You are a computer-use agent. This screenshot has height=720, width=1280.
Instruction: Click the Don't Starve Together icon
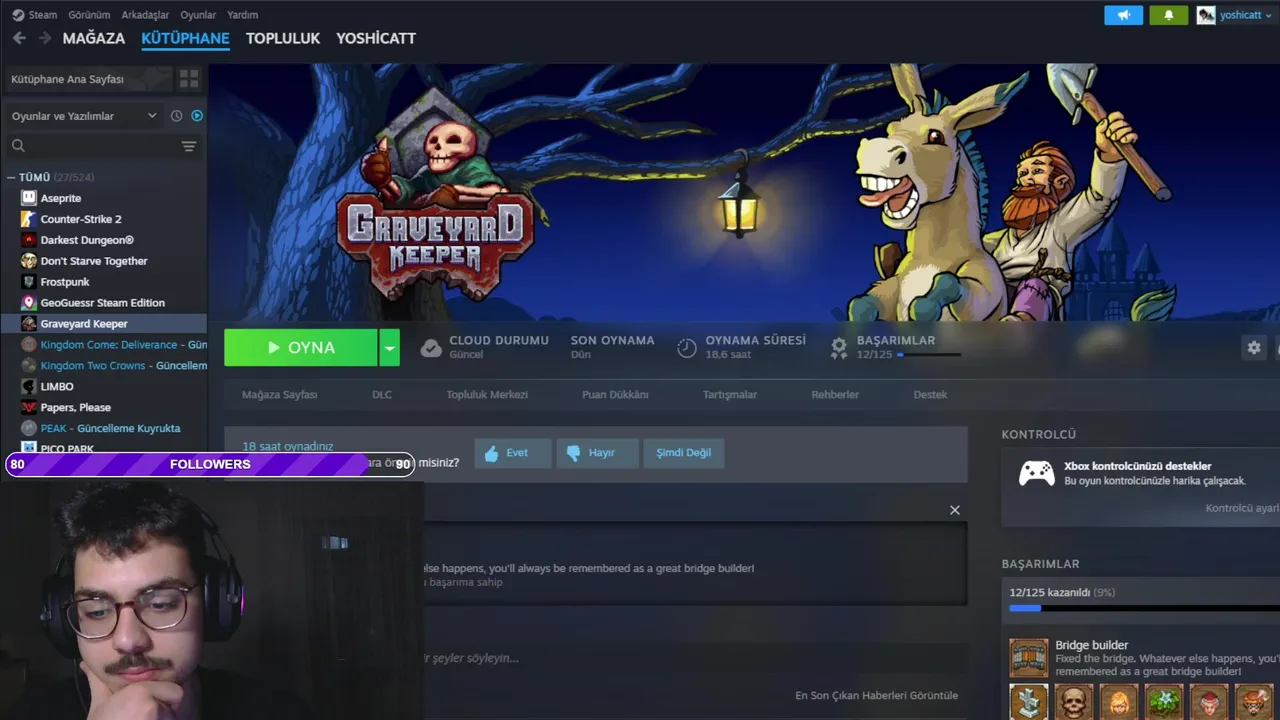29,261
